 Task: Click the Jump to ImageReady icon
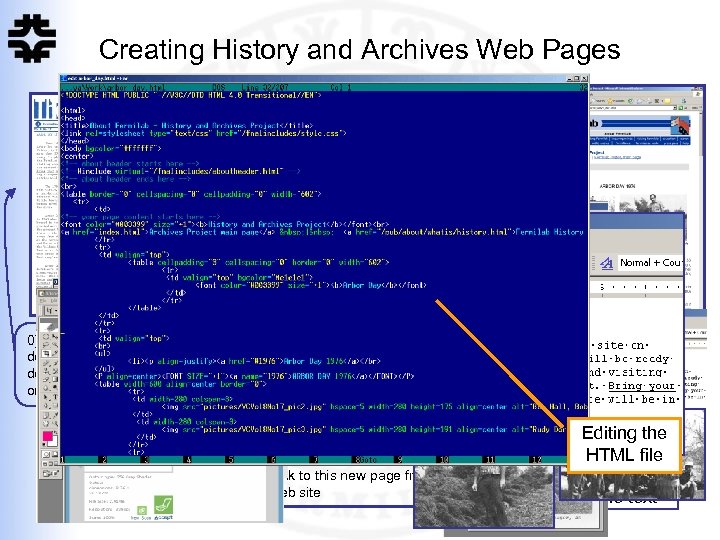[x=51, y=473]
